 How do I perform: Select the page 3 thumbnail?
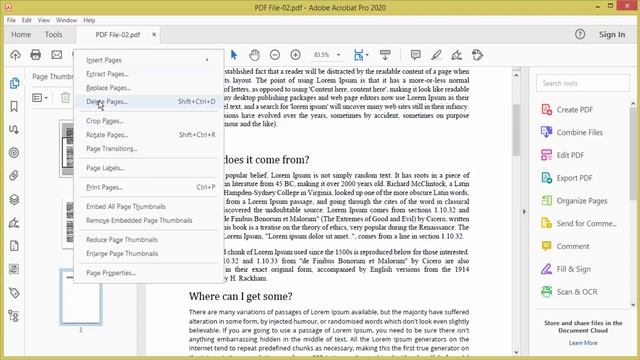pyautogui.click(x=81, y=297)
